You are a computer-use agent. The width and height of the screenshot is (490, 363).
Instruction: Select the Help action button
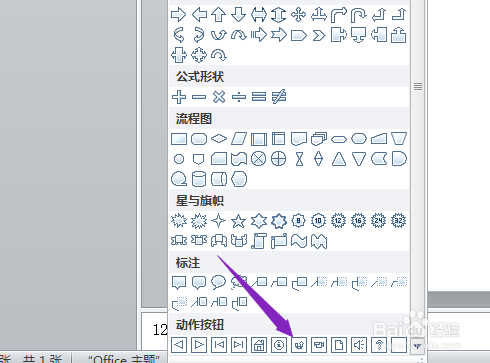(379, 345)
